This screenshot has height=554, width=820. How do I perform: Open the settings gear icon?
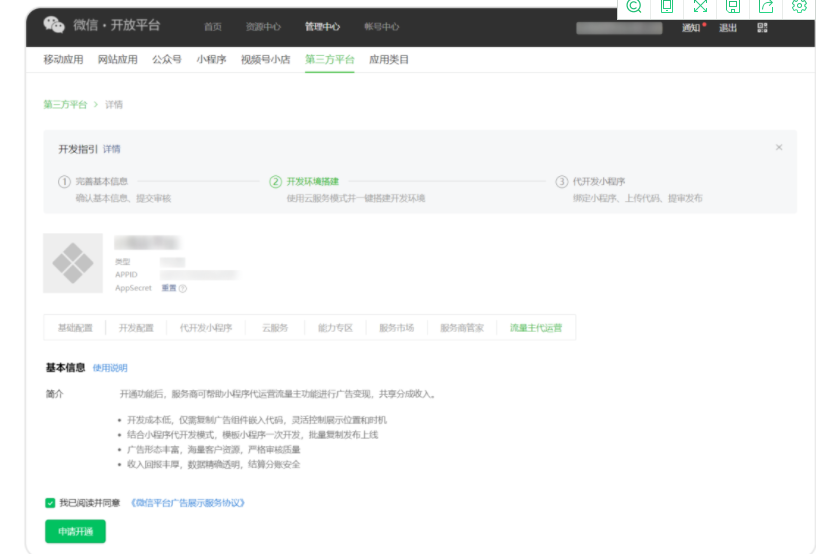click(799, 6)
